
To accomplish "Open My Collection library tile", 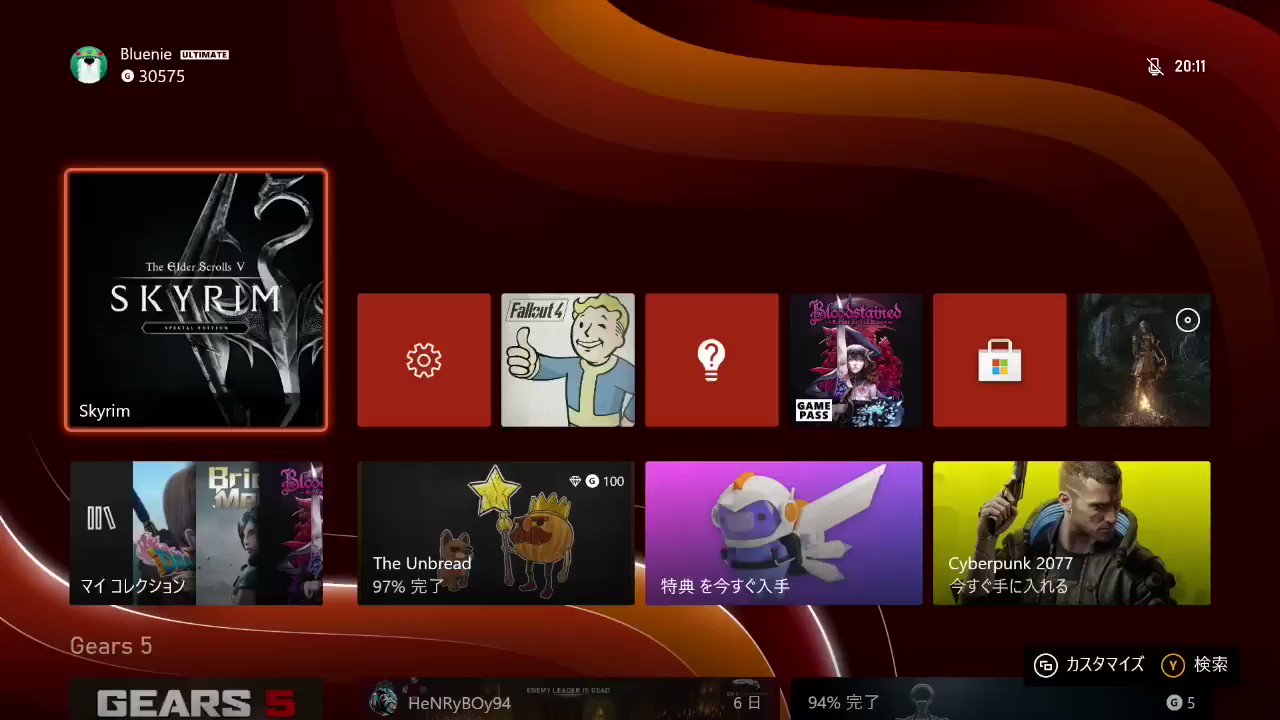I will (x=196, y=533).
